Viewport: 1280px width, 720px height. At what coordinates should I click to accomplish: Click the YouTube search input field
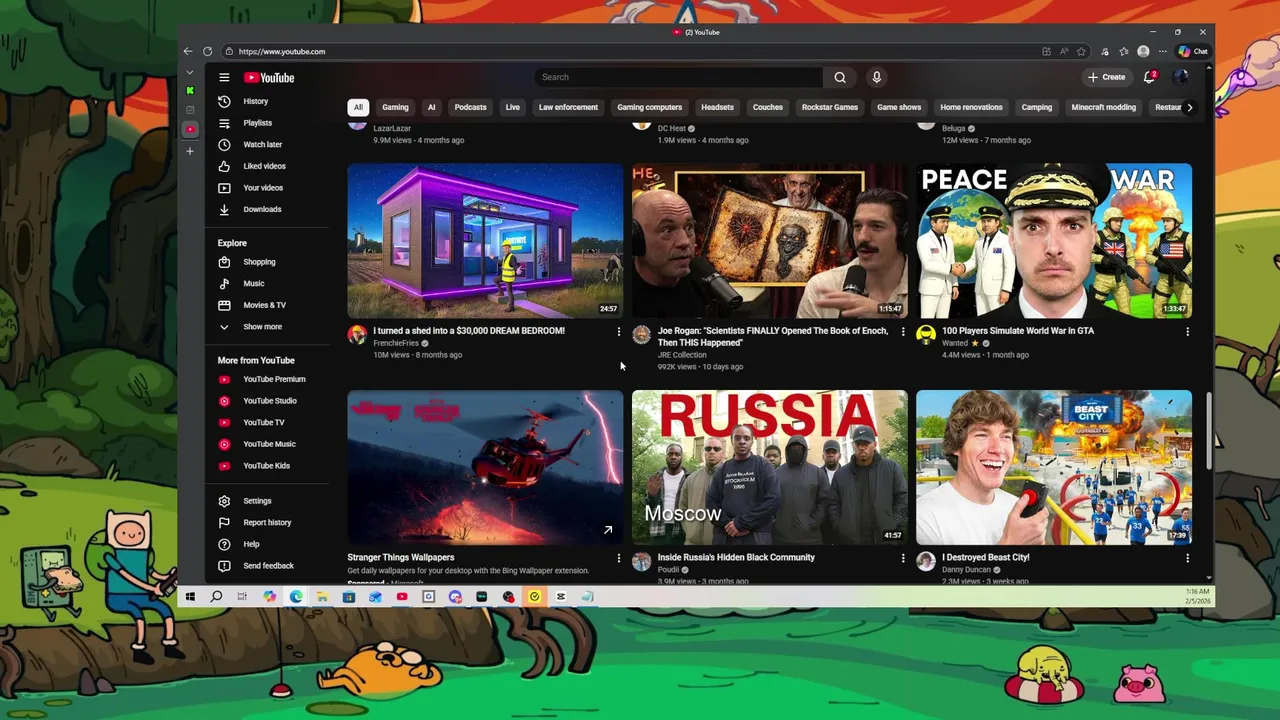[678, 77]
